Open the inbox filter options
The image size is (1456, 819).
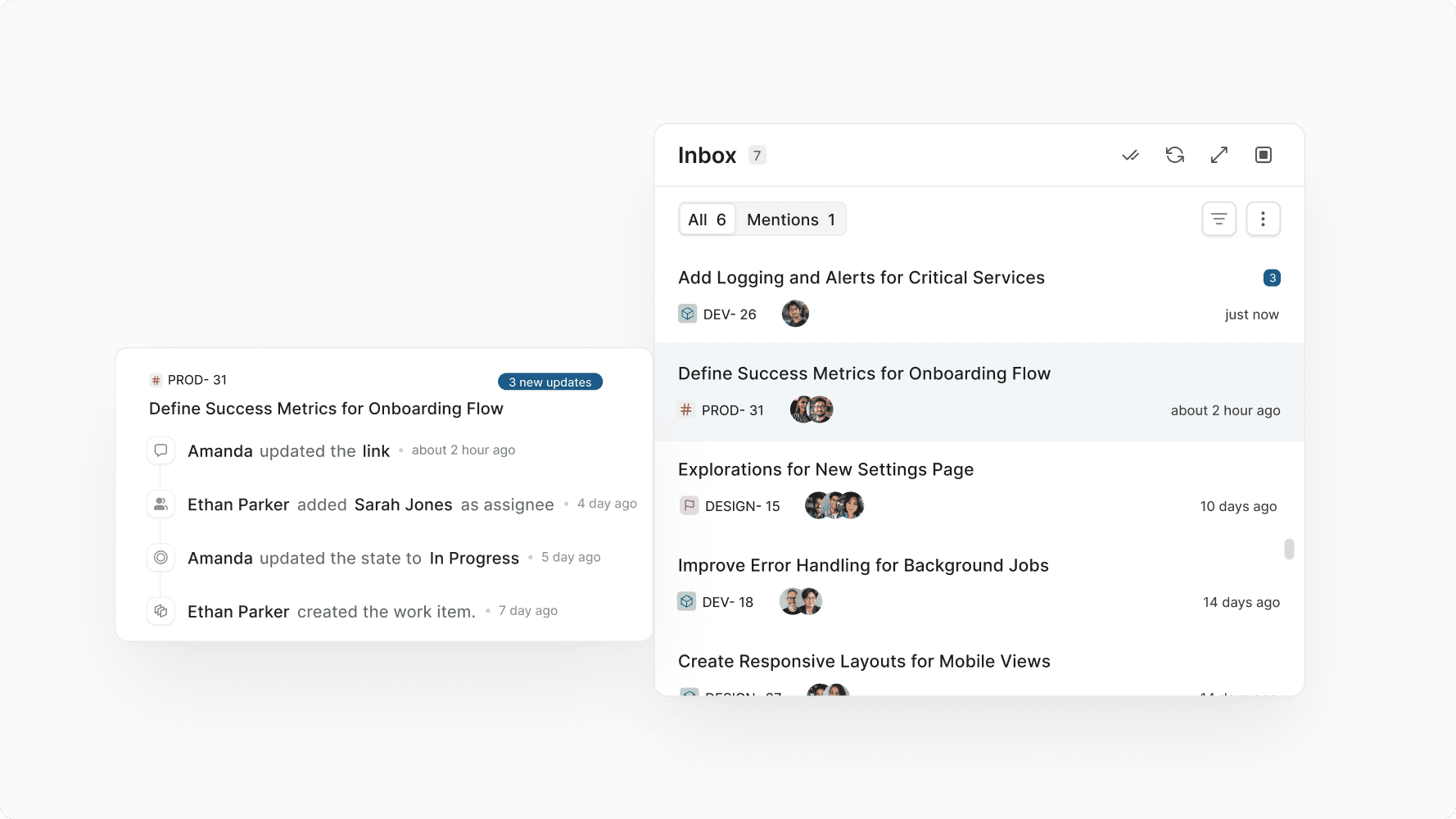(x=1219, y=219)
